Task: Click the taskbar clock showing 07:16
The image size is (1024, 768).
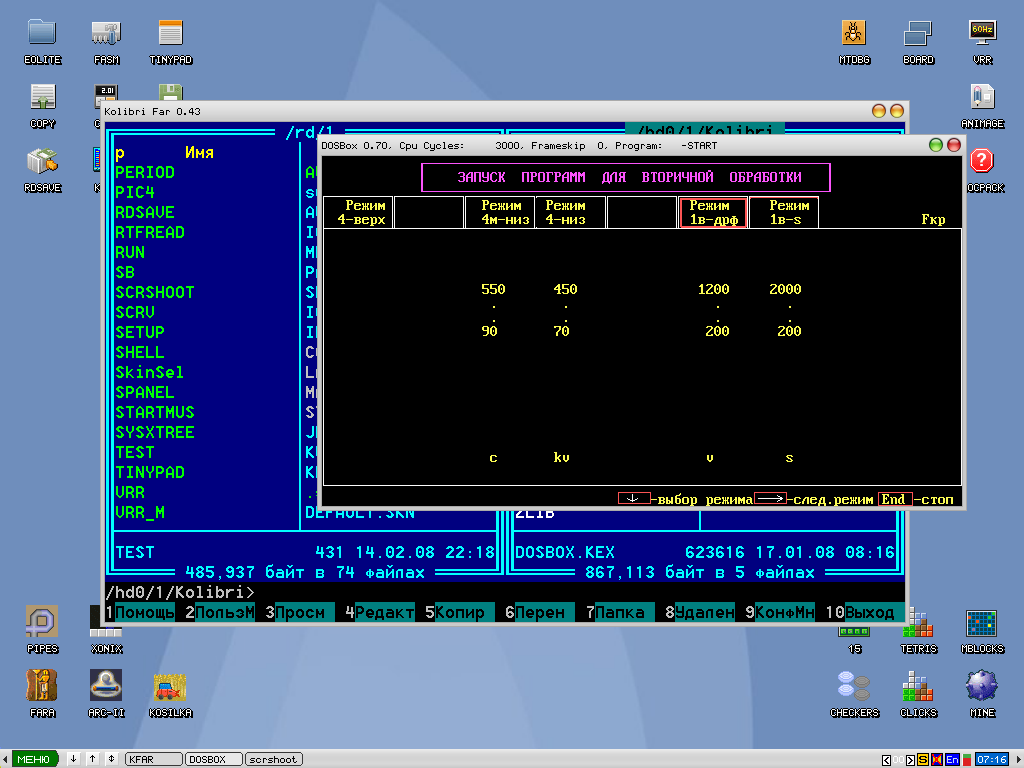Action: pyautogui.click(x=991, y=760)
